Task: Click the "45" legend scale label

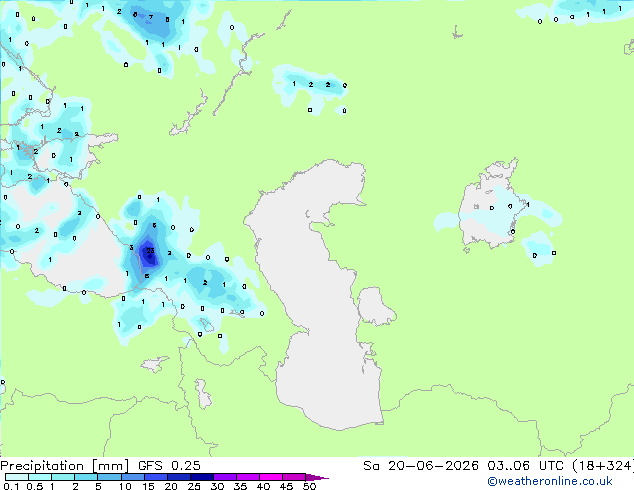Action: point(286,486)
